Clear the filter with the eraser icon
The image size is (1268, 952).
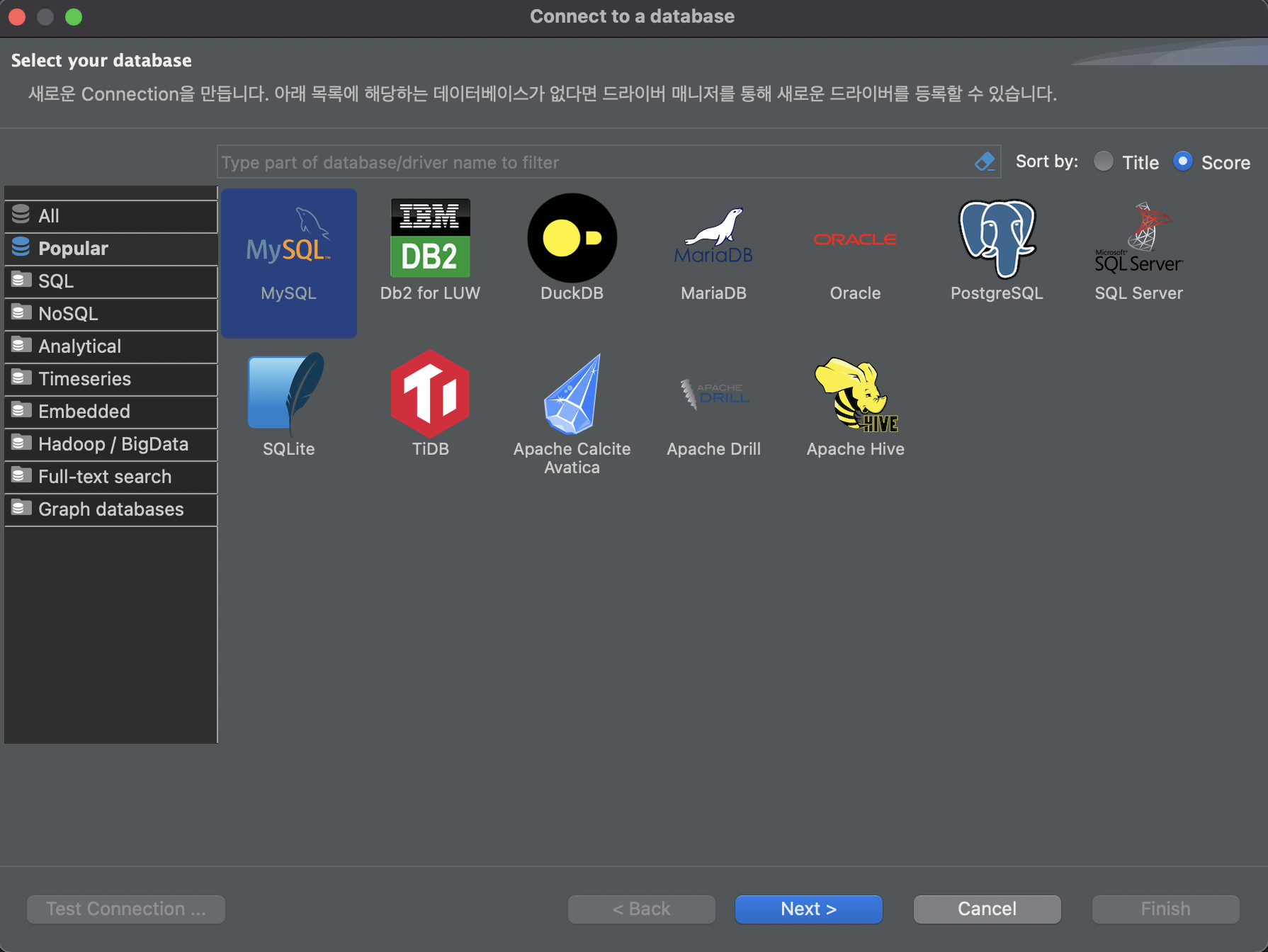tap(985, 162)
